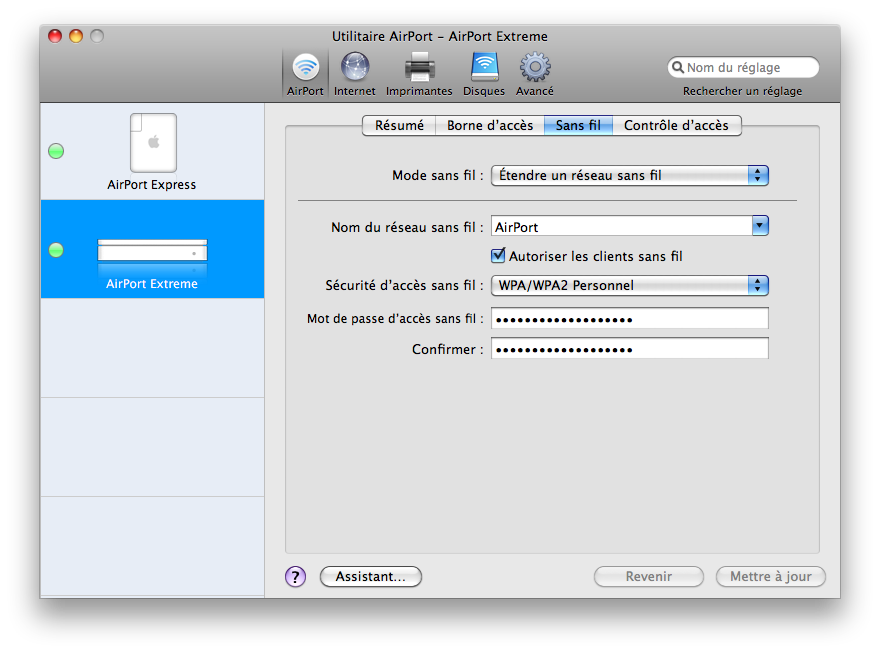
Task: Open the Internet settings globe icon
Action: pos(354,72)
